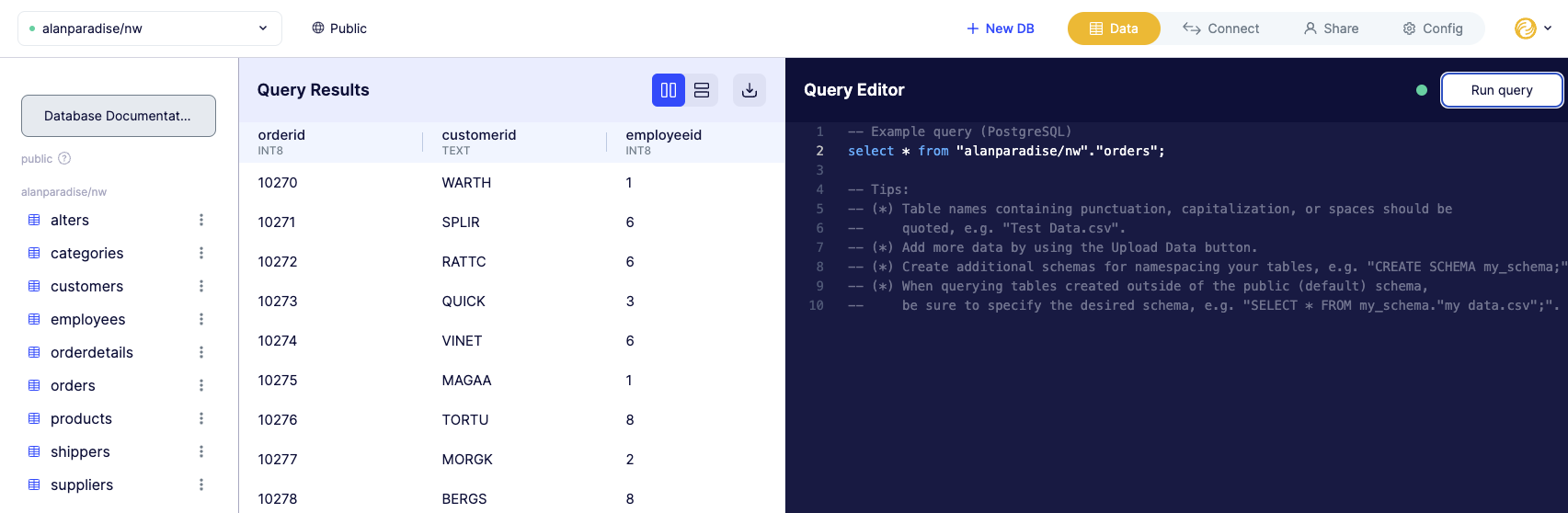Open Database Documentation button
This screenshot has height=513, width=1568.
(x=119, y=116)
